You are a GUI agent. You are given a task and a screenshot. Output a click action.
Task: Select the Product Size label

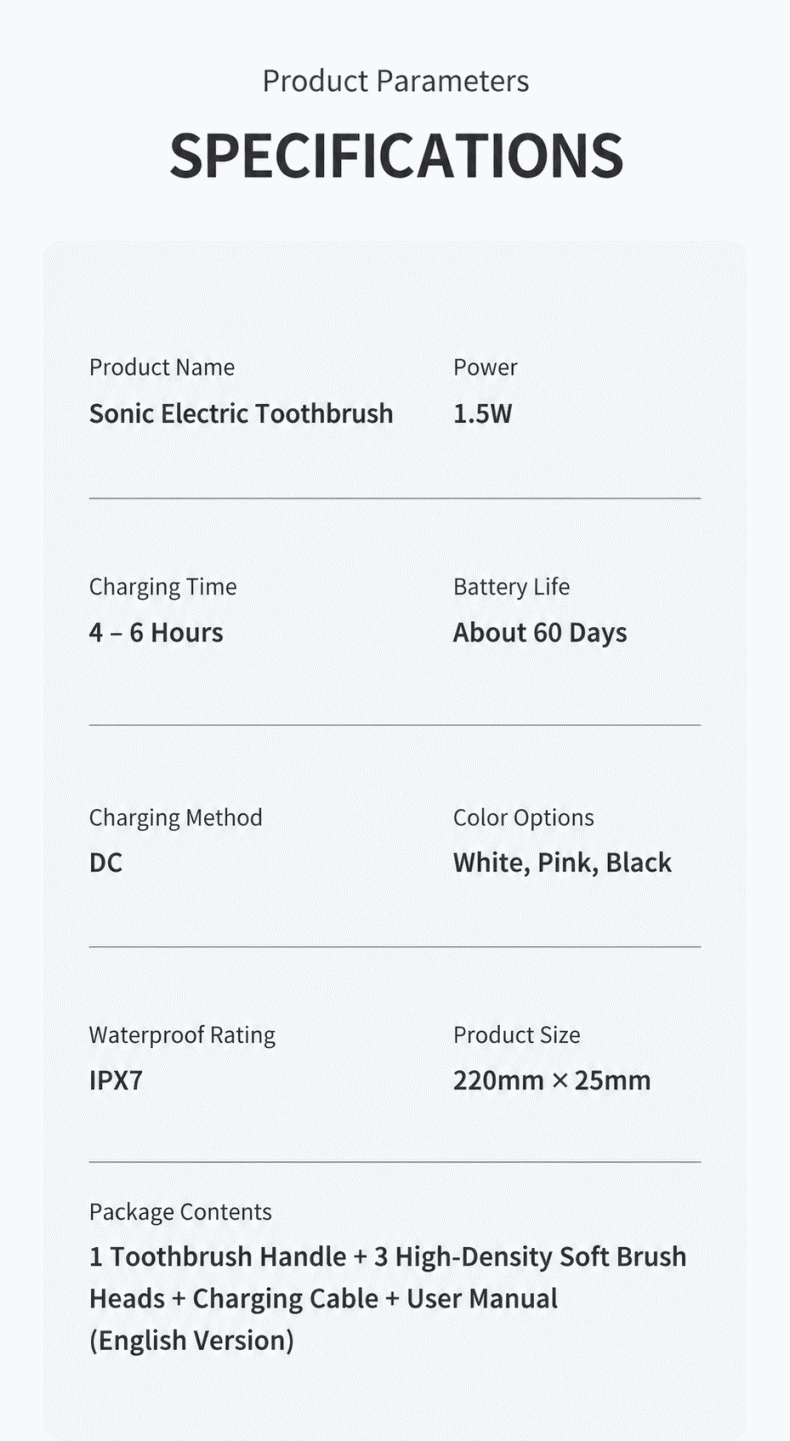pos(517,1035)
